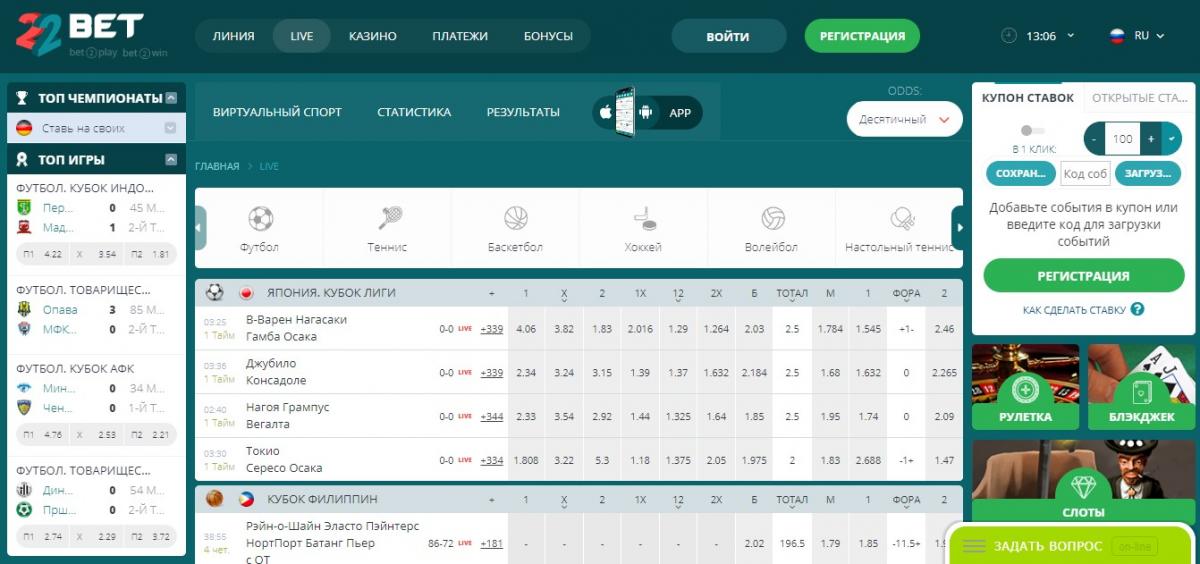Open the Roulette casino thumbnail
This screenshot has width=1200, height=564.
1025,387
